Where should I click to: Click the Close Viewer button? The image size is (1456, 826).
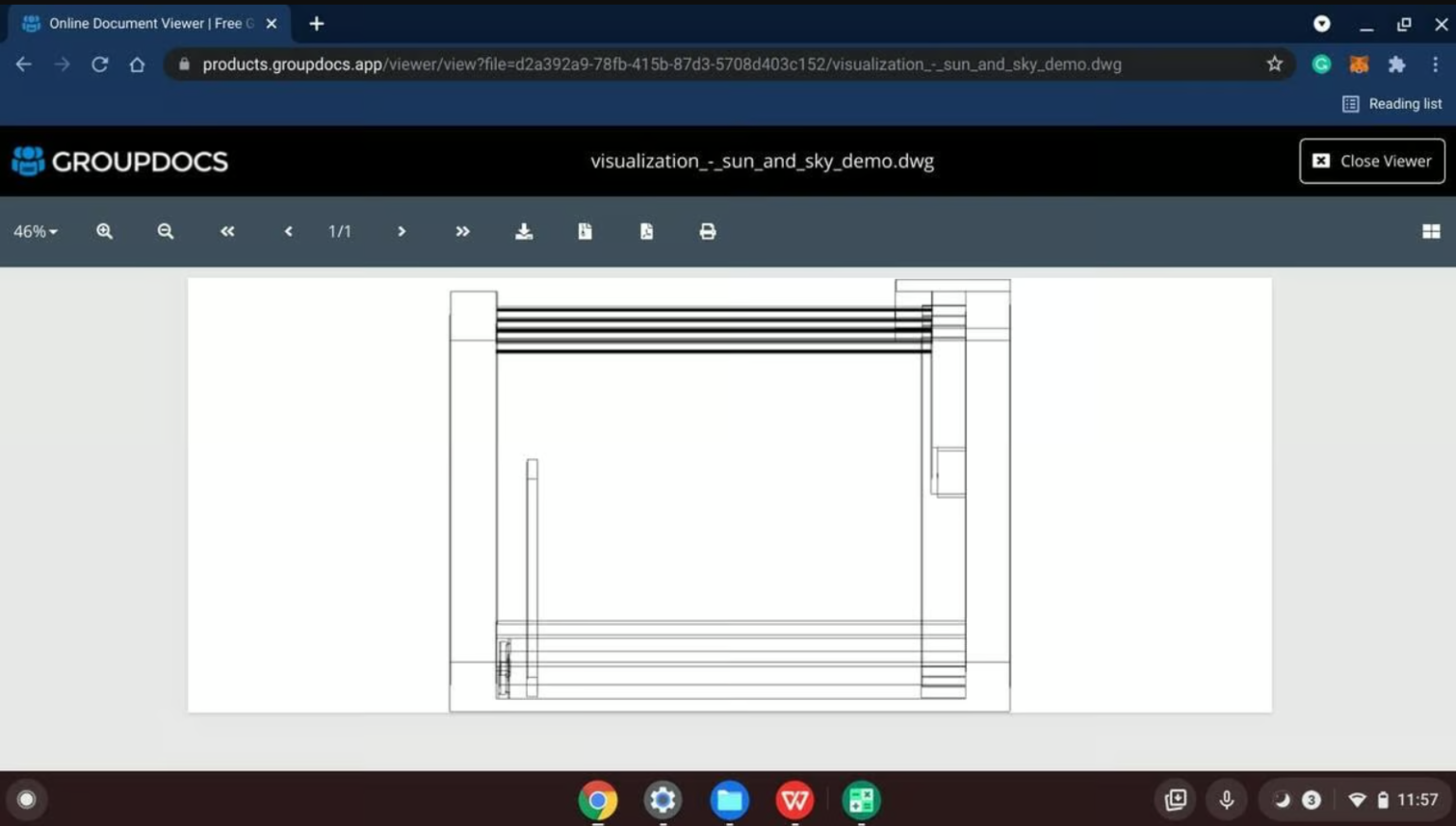click(1371, 161)
